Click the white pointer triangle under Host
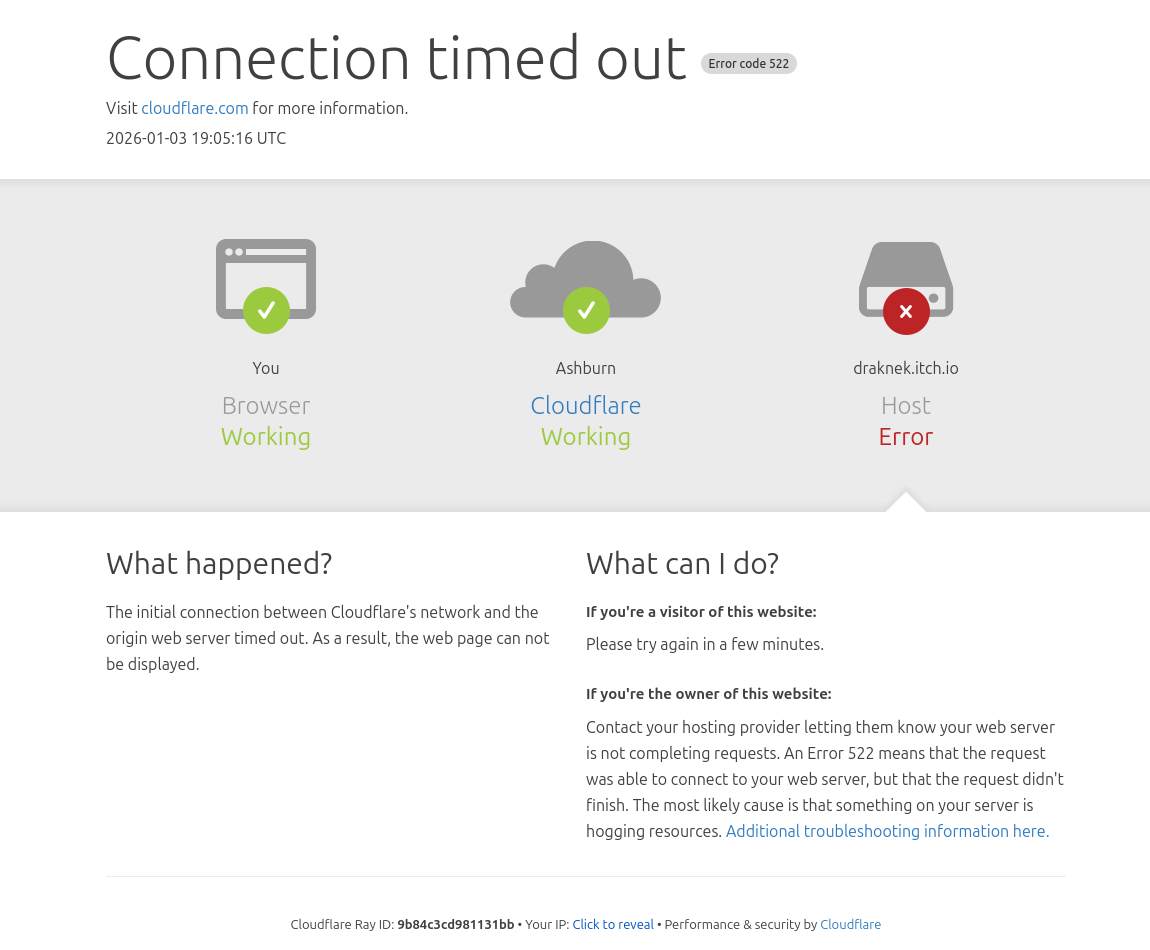 coord(906,502)
